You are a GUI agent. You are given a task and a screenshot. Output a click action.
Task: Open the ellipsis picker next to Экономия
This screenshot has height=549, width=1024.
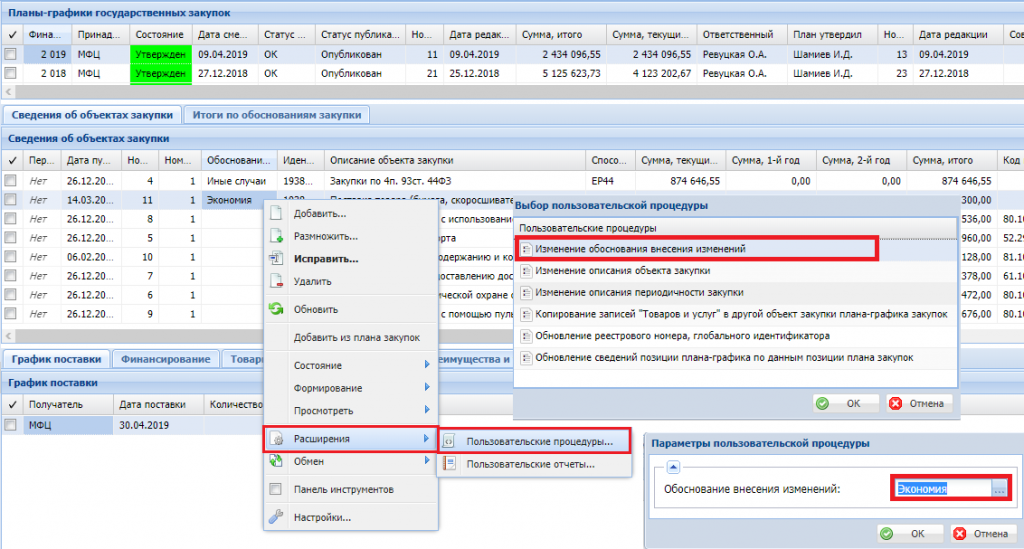point(998,489)
